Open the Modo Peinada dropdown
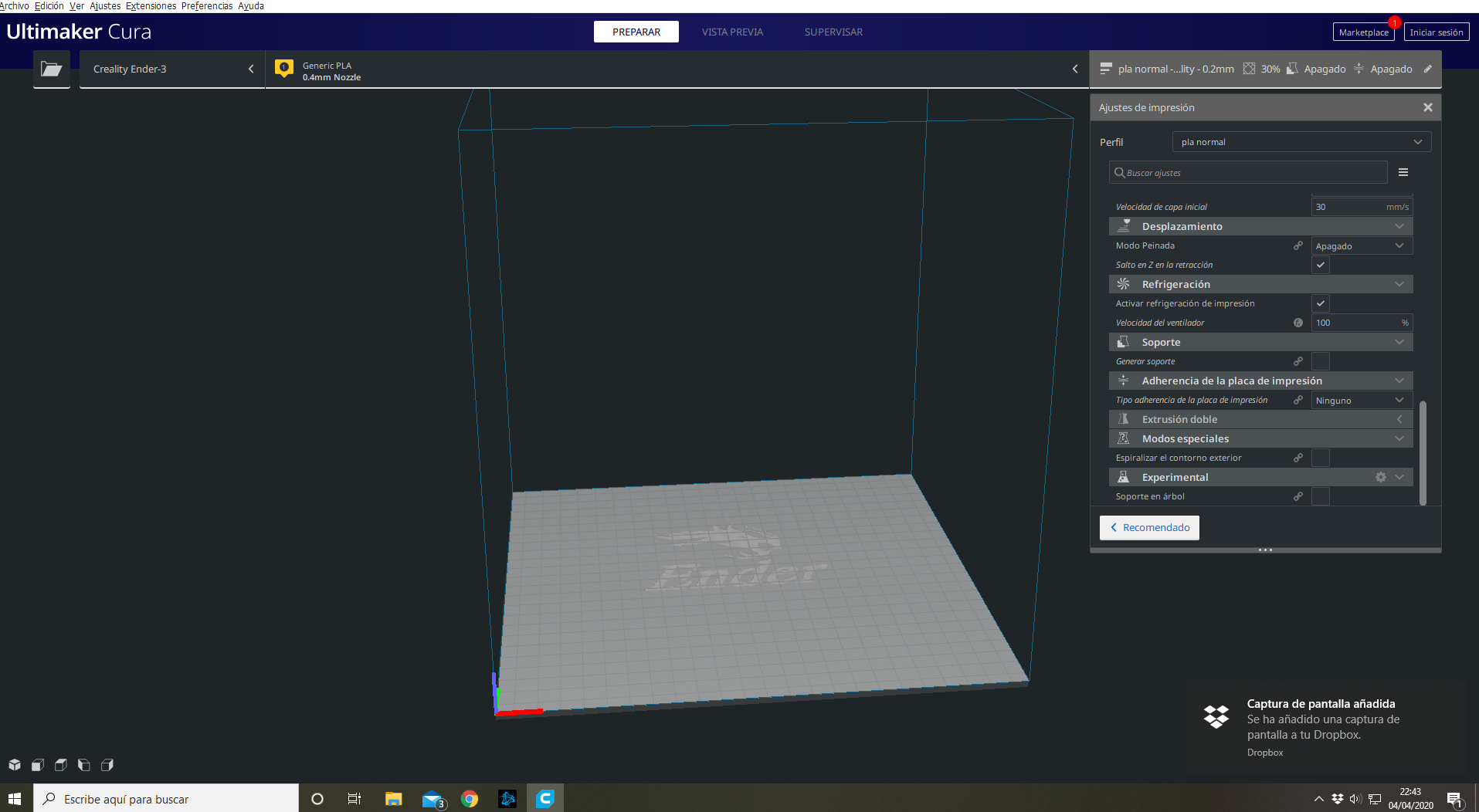The image size is (1479, 812). [x=1362, y=245]
